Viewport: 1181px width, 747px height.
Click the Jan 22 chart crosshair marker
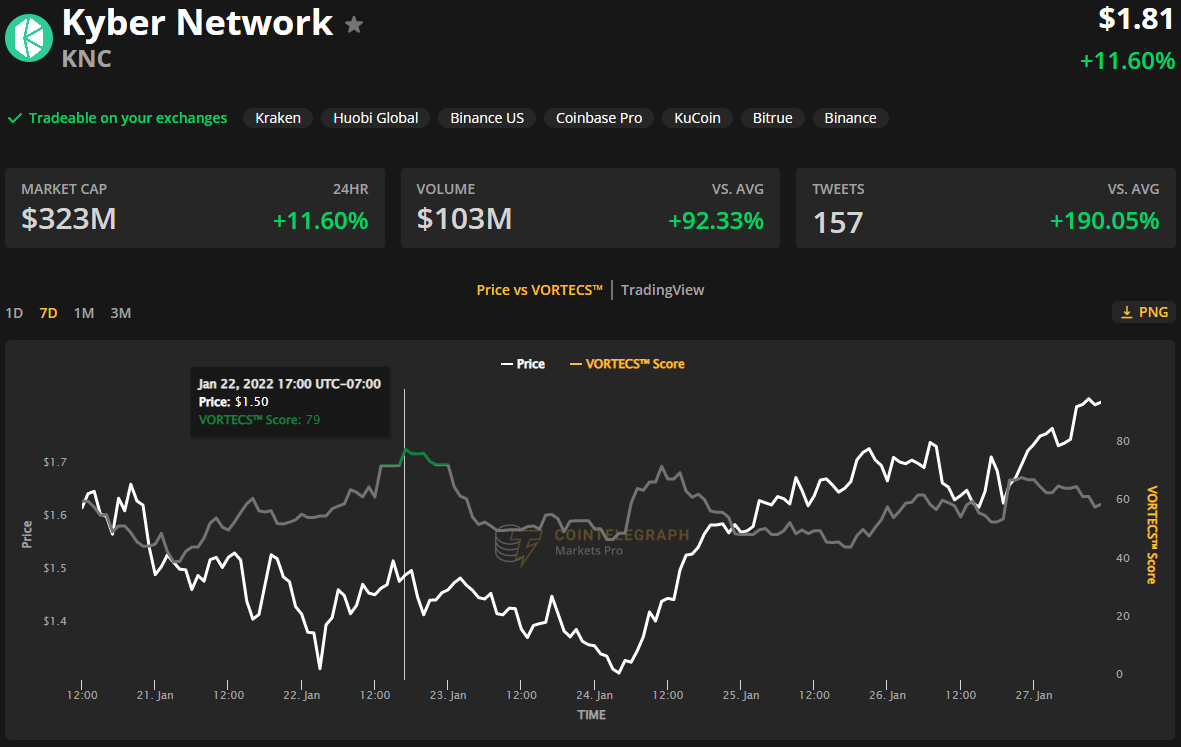pyautogui.click(x=404, y=452)
